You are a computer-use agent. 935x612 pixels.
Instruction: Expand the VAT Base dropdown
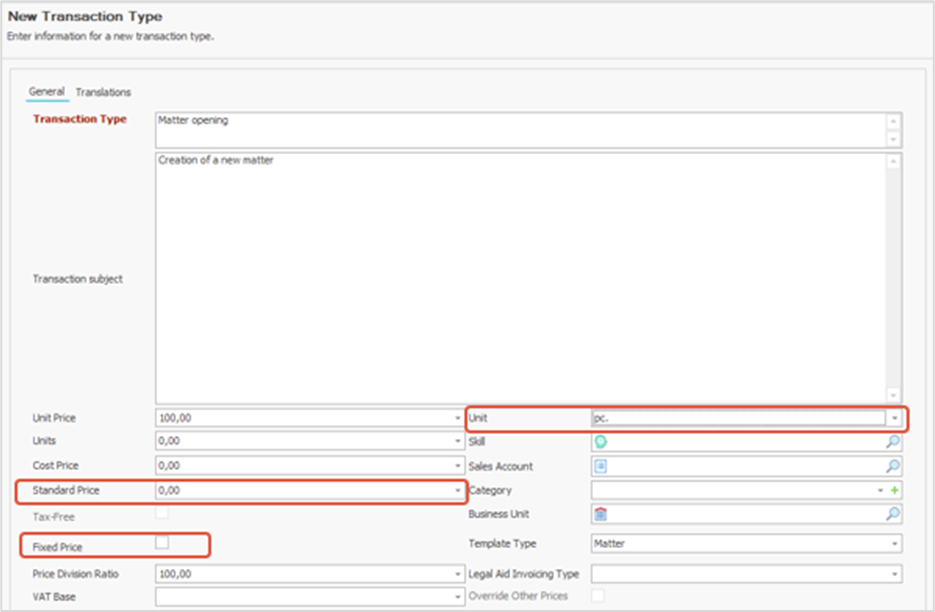458,597
